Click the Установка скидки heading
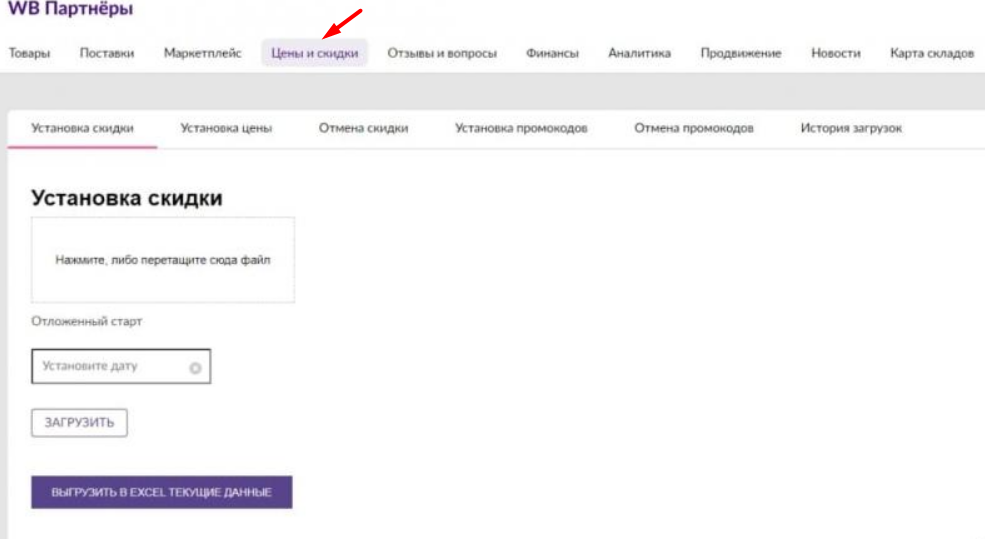The height and width of the screenshot is (539, 985). pos(127,198)
